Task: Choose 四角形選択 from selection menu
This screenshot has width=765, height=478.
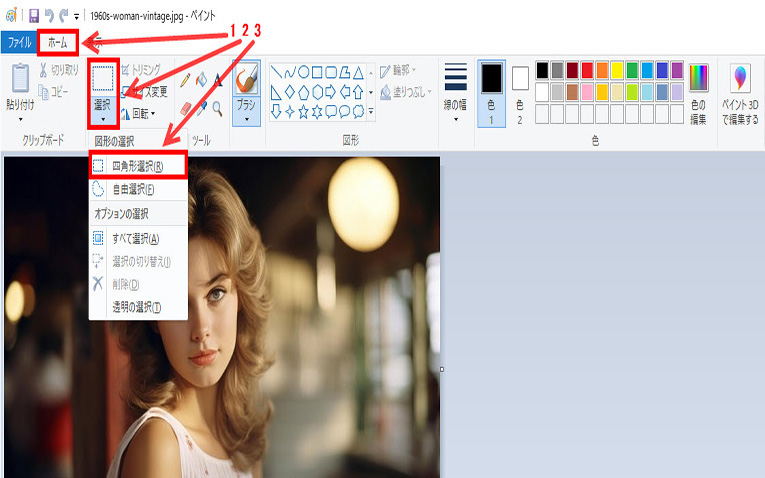Action: coord(137,166)
